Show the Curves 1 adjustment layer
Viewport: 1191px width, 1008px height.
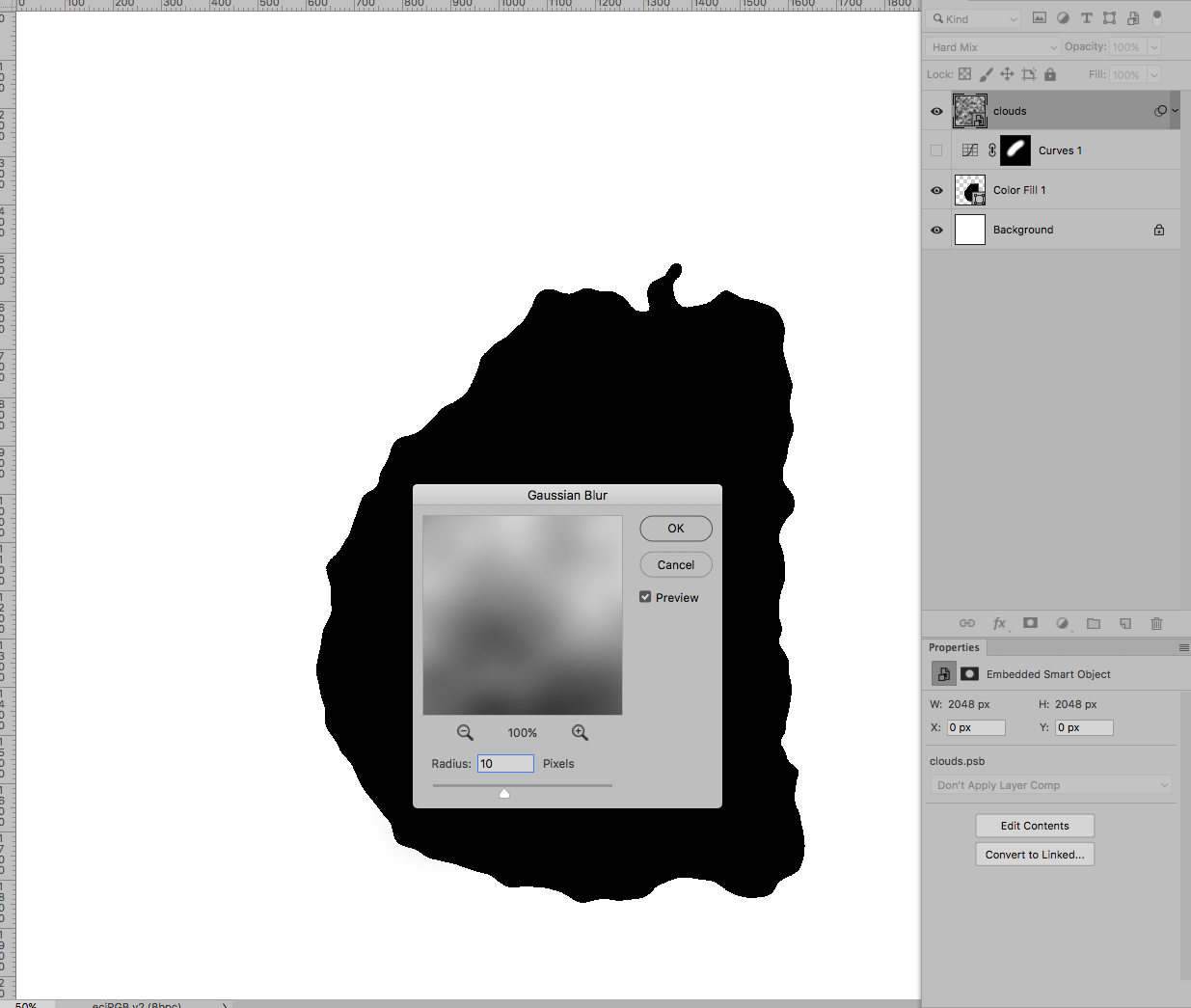point(935,150)
